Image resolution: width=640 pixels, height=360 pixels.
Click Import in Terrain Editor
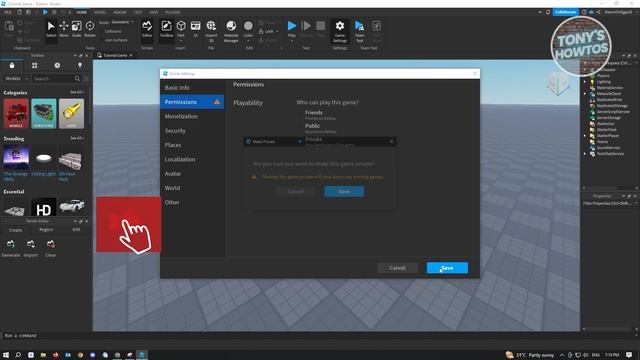[31, 248]
